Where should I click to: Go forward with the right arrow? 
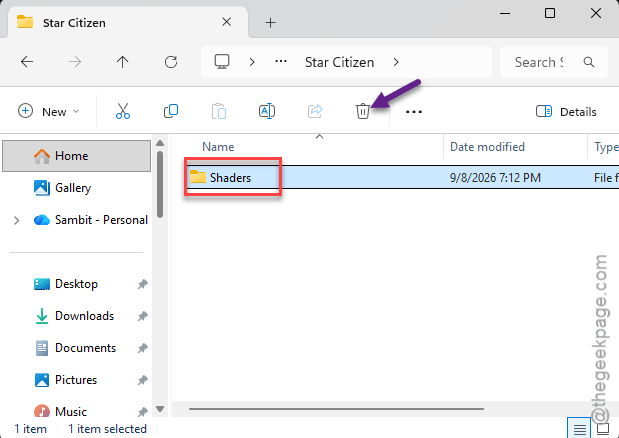tap(75, 62)
